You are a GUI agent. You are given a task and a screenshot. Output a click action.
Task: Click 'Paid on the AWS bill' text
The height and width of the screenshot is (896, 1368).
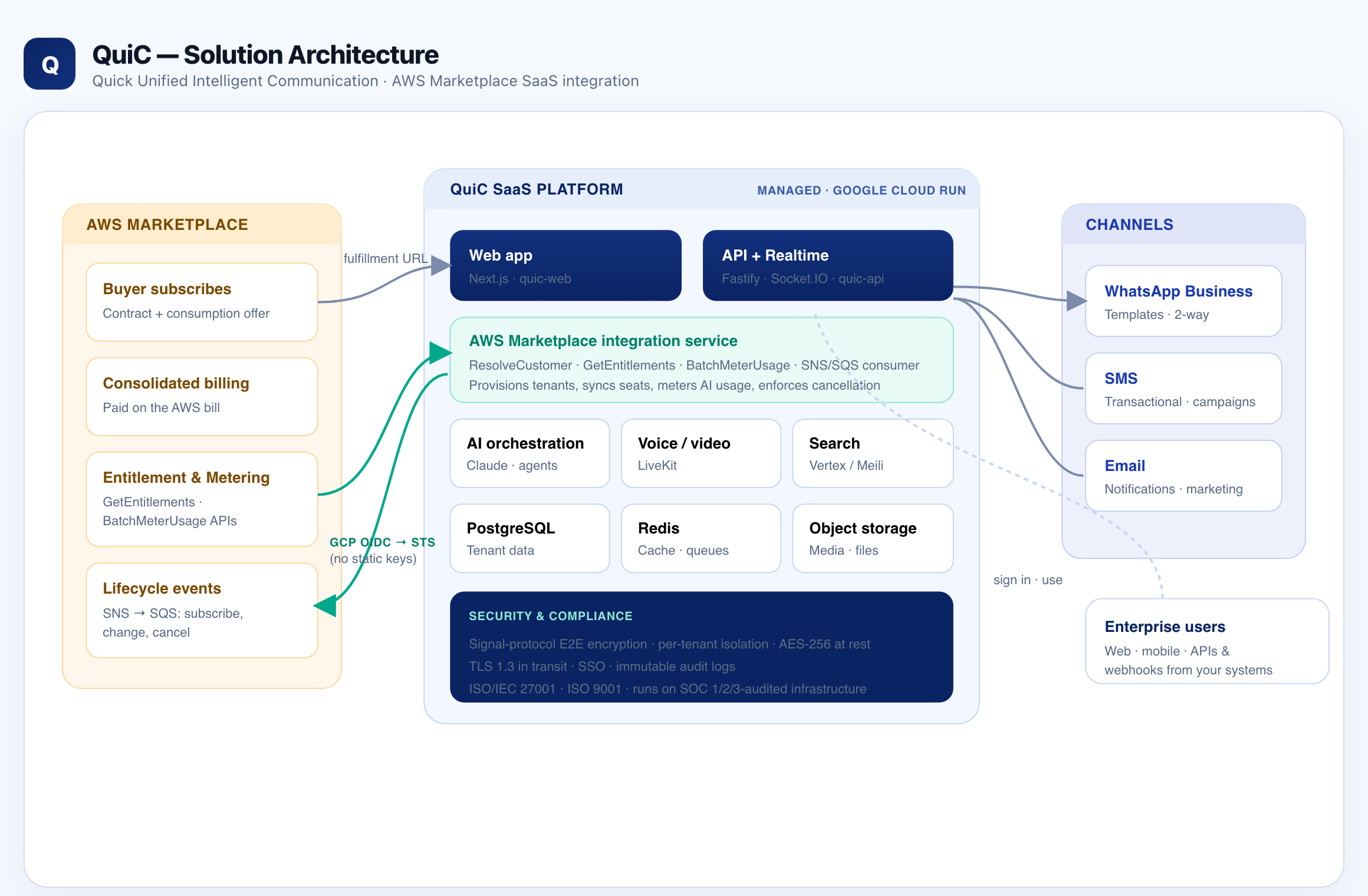click(x=162, y=408)
